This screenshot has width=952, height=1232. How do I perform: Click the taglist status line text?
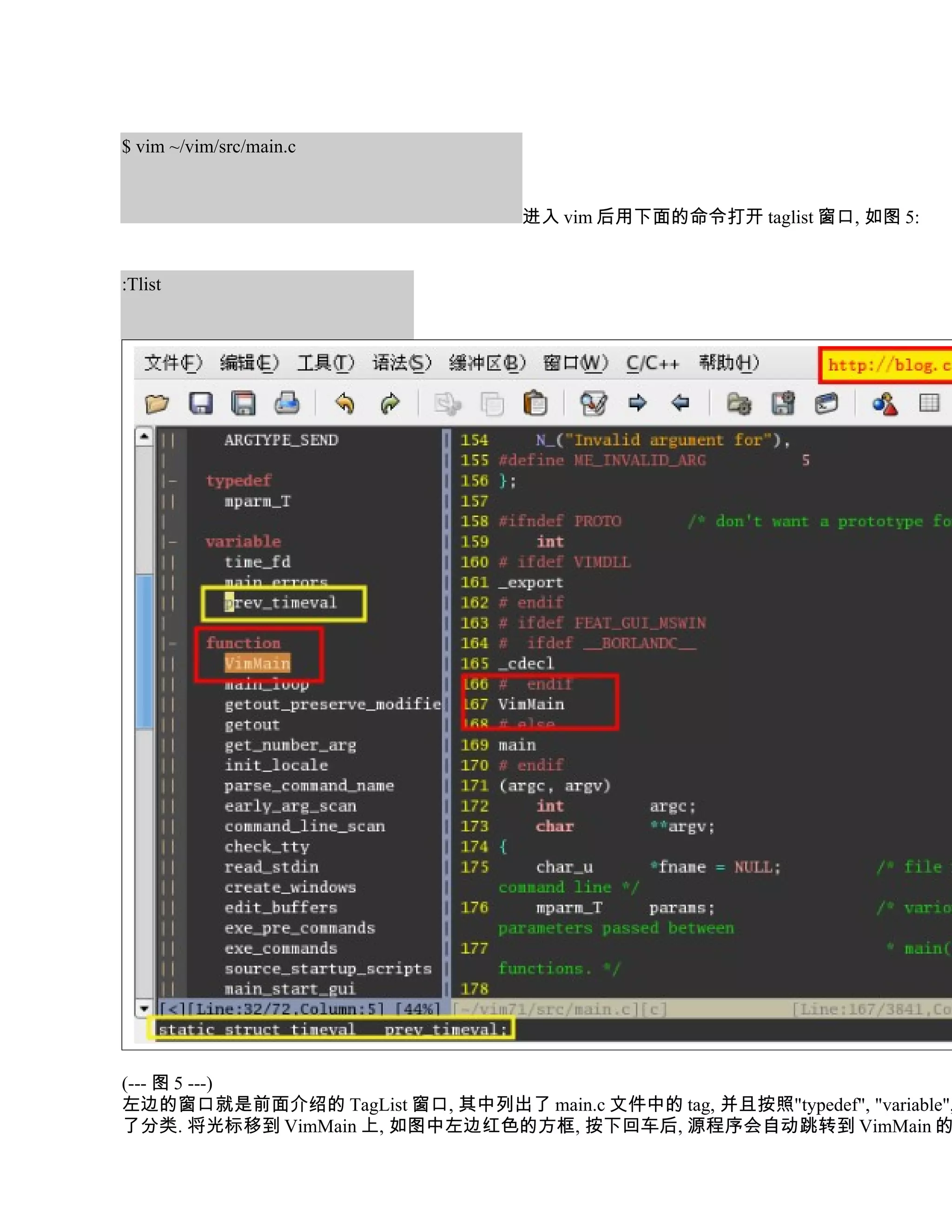click(x=299, y=1009)
